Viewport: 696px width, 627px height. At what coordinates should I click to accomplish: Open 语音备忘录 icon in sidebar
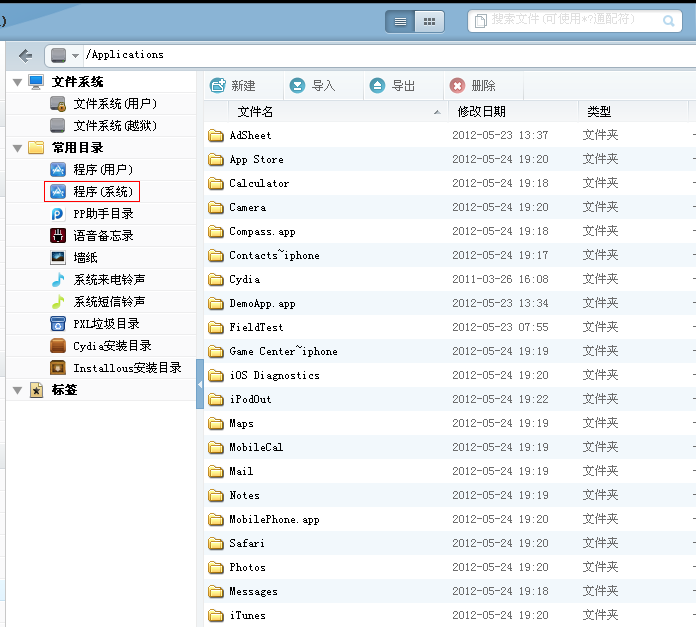pyautogui.click(x=58, y=236)
